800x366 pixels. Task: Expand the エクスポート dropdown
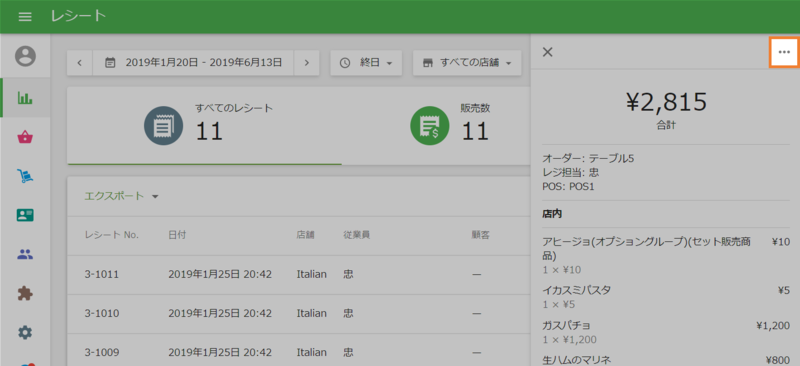pyautogui.click(x=121, y=196)
